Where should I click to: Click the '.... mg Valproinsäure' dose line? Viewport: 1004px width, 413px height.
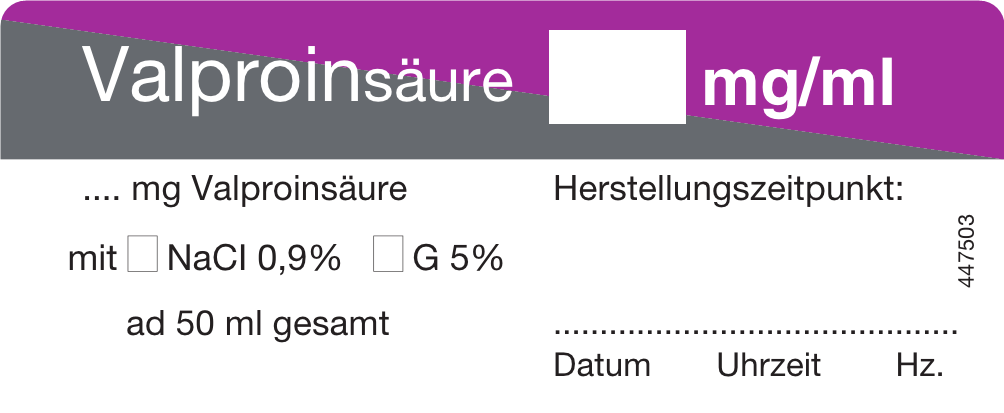coord(245,189)
